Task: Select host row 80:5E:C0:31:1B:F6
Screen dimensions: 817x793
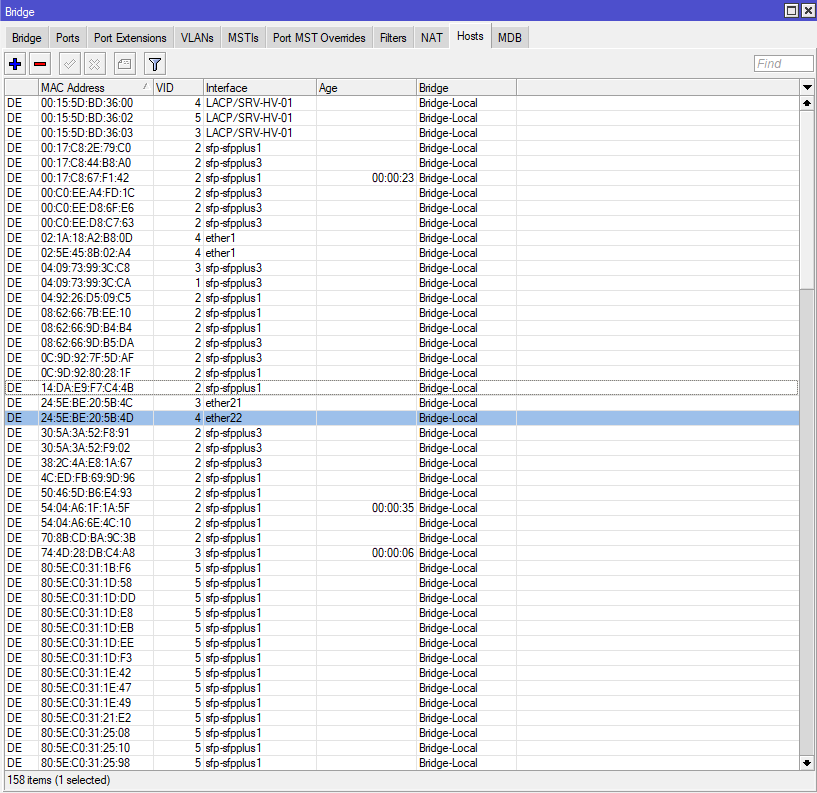Action: (402, 568)
